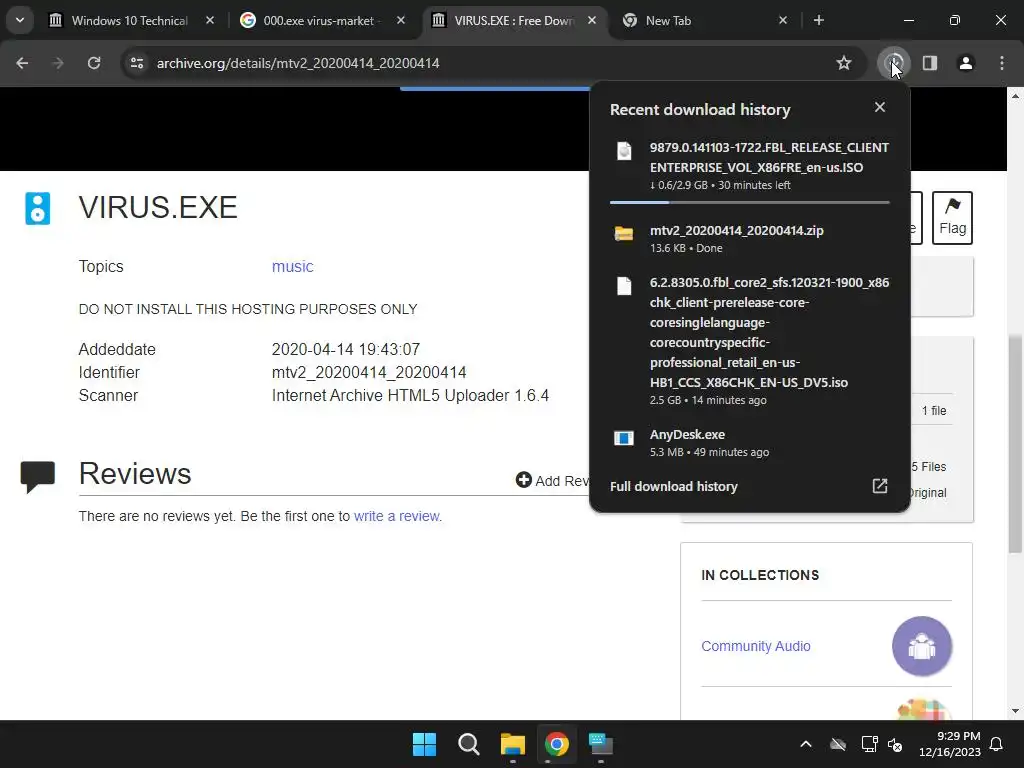Go forward with the forward arrow
Image resolution: width=1024 pixels, height=768 pixels.
(x=58, y=63)
